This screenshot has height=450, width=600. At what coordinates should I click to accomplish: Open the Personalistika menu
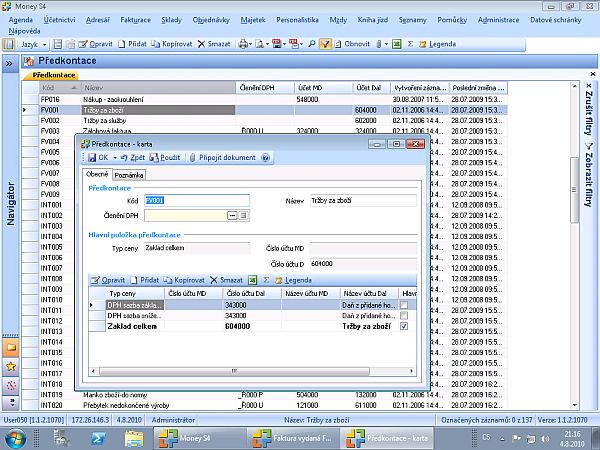pyautogui.click(x=297, y=20)
